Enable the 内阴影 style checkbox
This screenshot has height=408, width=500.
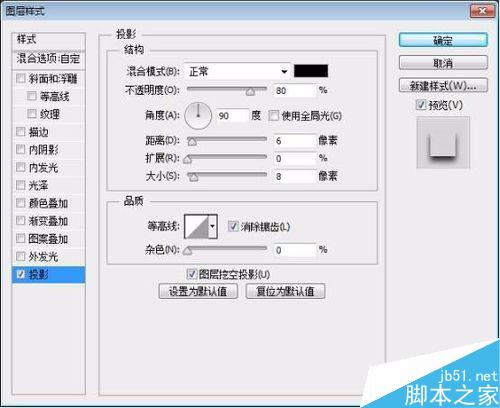[21, 150]
